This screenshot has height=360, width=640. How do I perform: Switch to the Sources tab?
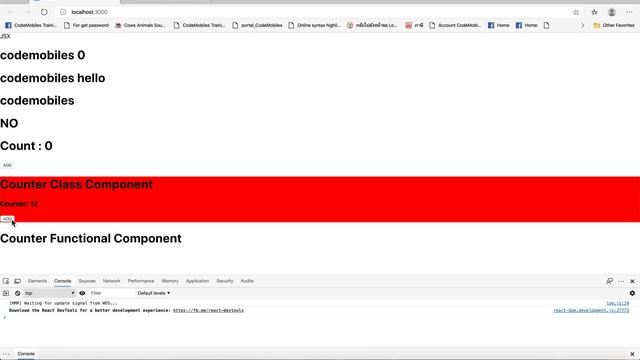(x=87, y=281)
